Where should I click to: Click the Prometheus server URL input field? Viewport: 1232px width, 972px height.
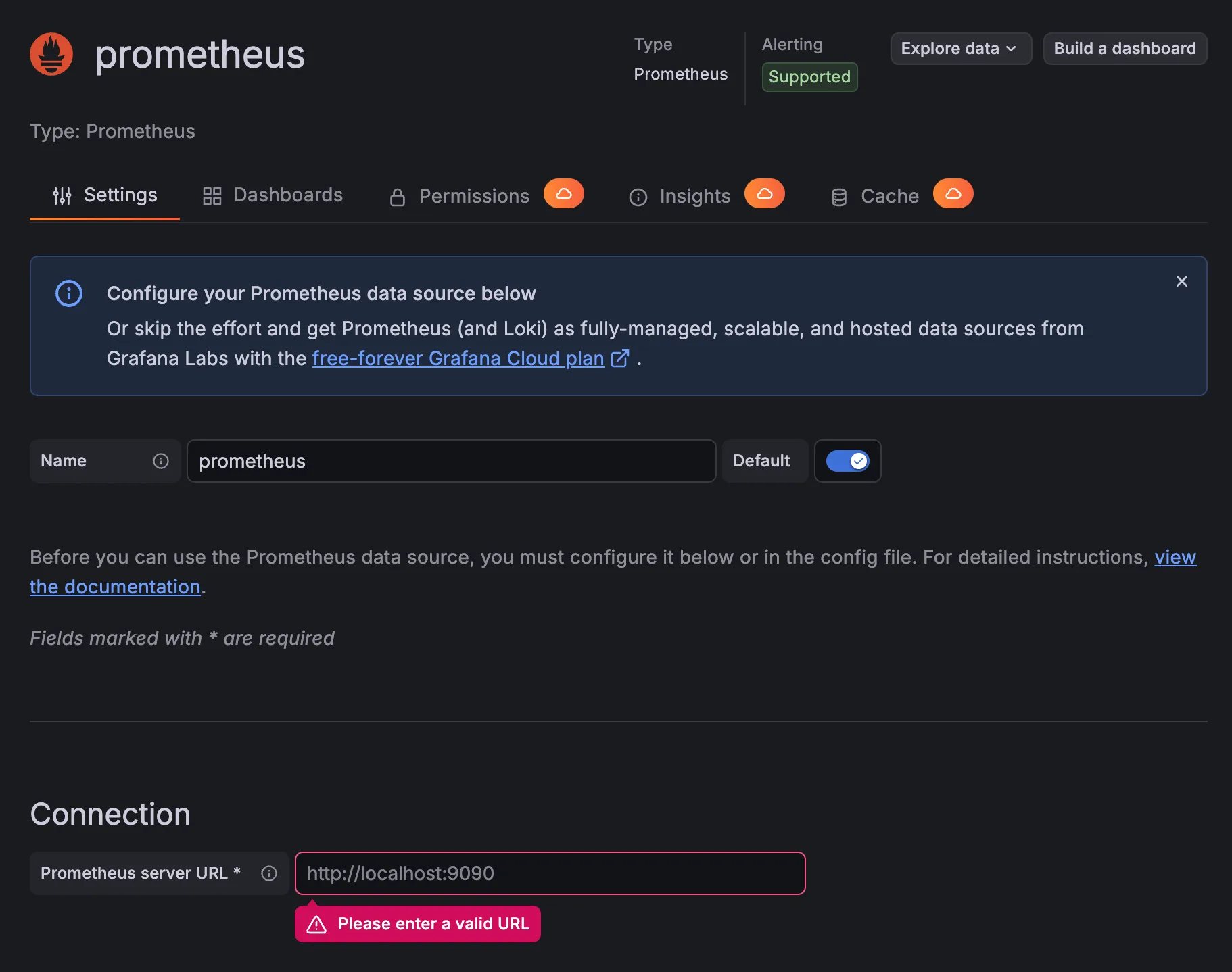pyautogui.click(x=550, y=873)
